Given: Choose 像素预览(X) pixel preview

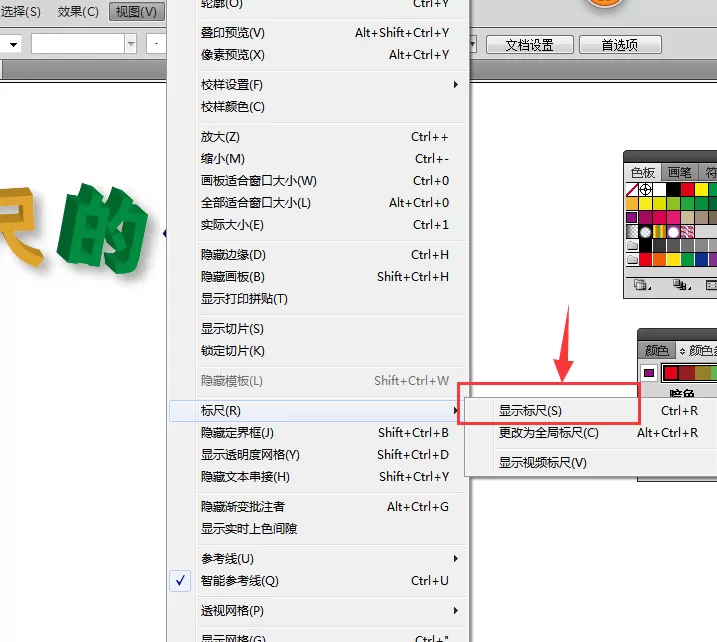Looking at the screenshot, I should click(319, 55).
